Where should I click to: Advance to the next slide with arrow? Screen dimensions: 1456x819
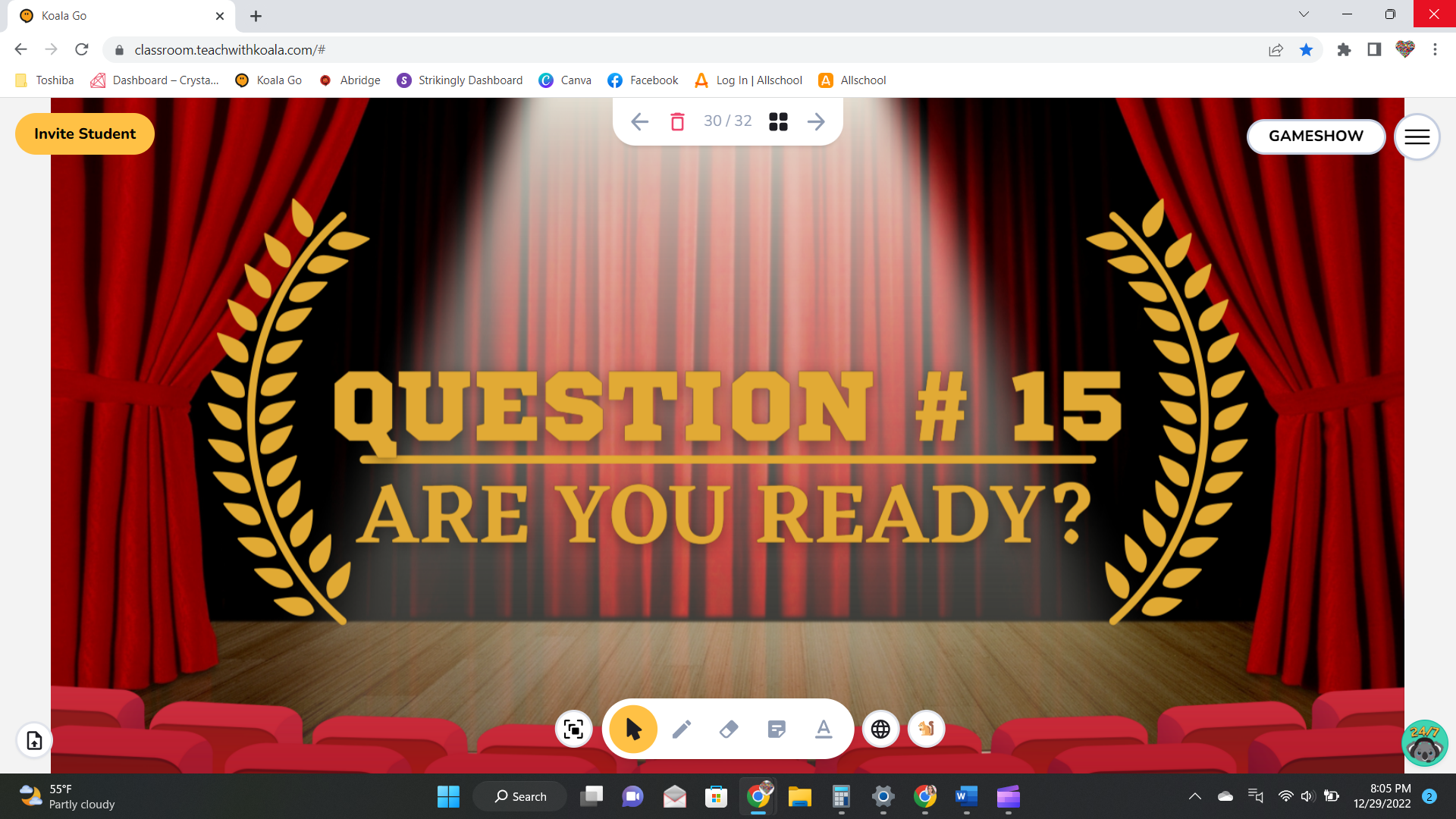816,121
